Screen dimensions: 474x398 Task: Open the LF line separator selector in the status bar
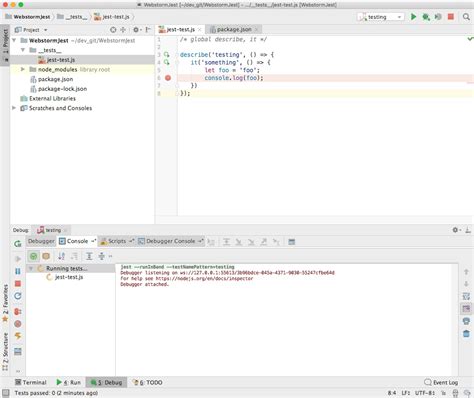coord(406,393)
